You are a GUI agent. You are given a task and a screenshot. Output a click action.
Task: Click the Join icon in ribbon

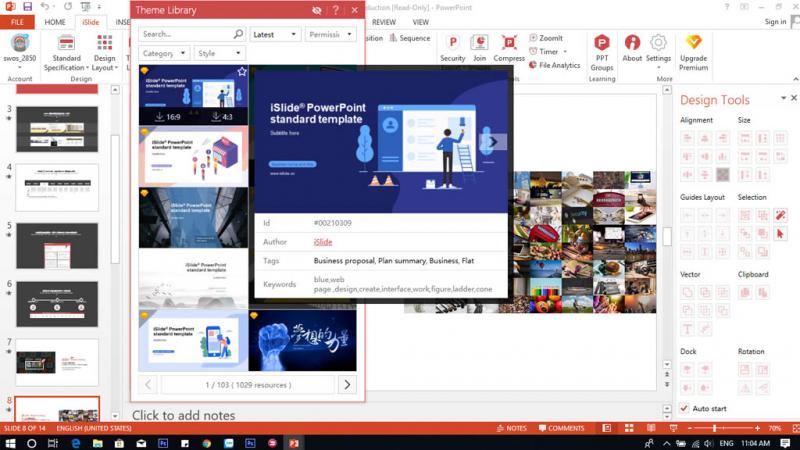click(479, 47)
